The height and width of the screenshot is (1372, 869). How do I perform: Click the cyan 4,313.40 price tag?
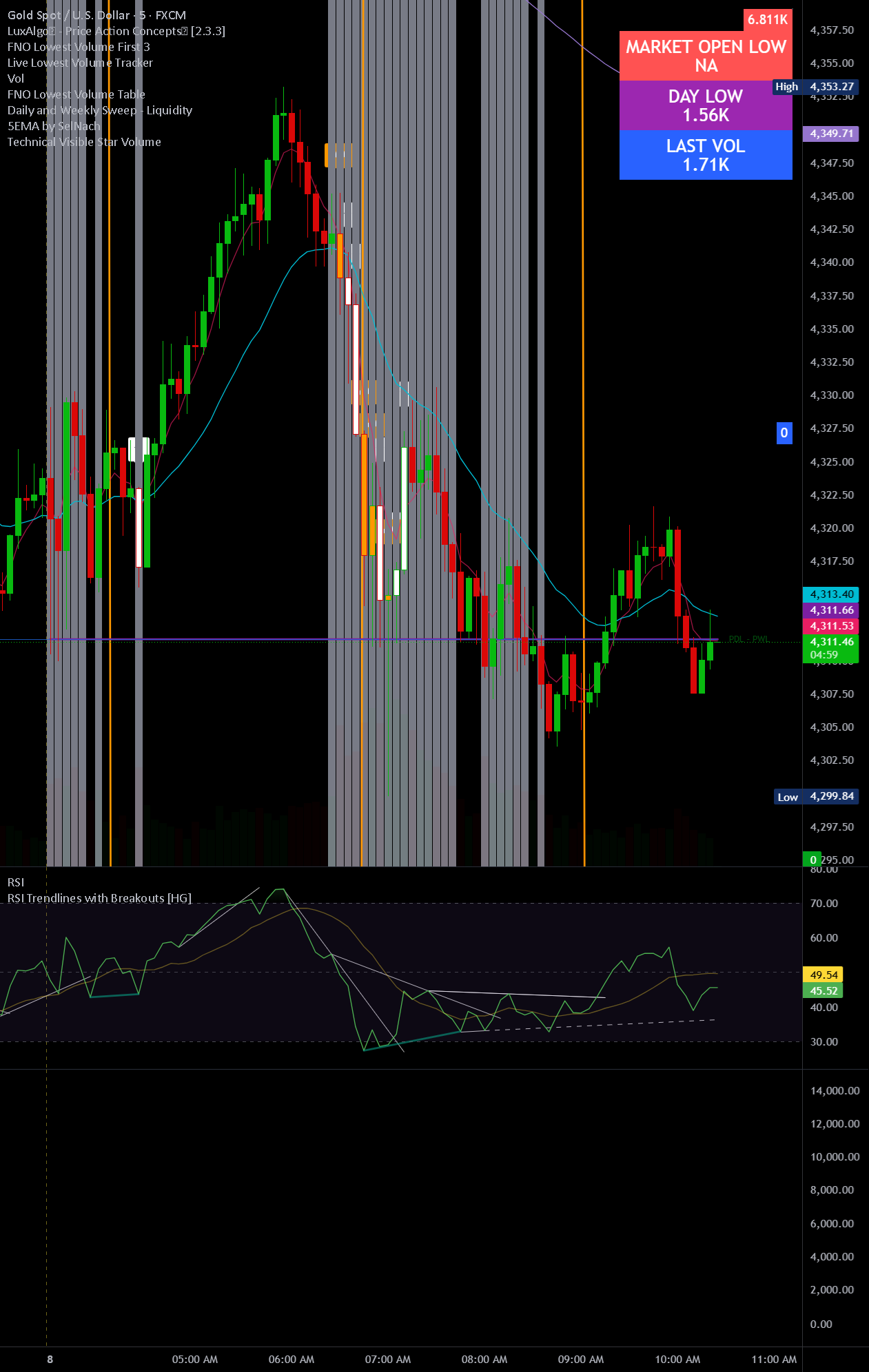pyautogui.click(x=831, y=594)
